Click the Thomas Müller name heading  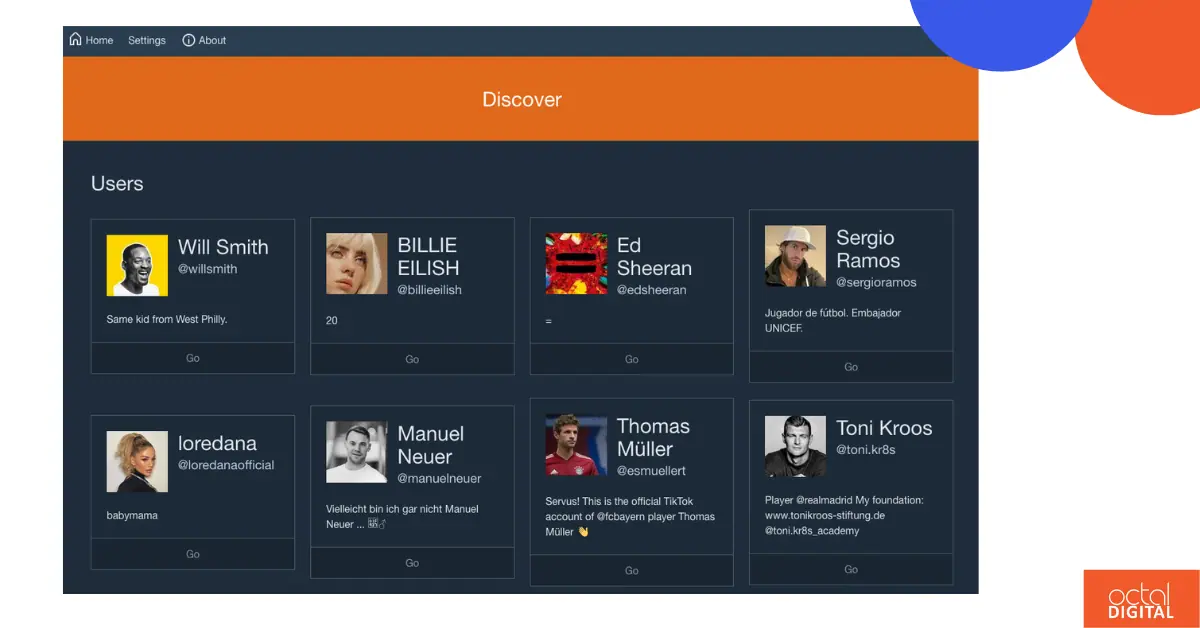[653, 438]
